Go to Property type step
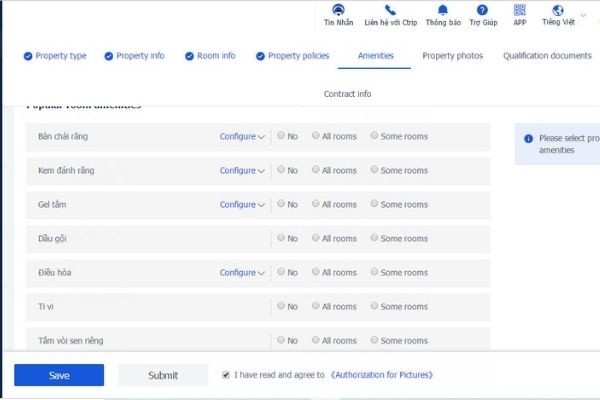The width and height of the screenshot is (600, 400). 55,56
